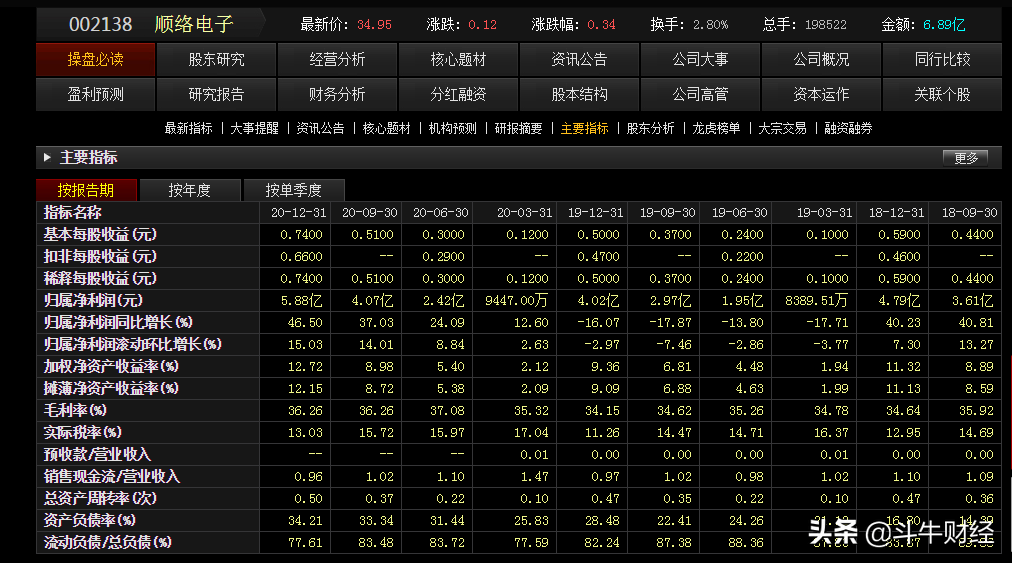Select the 20-09-30 column header
This screenshot has height=563, width=1012.
point(369,212)
